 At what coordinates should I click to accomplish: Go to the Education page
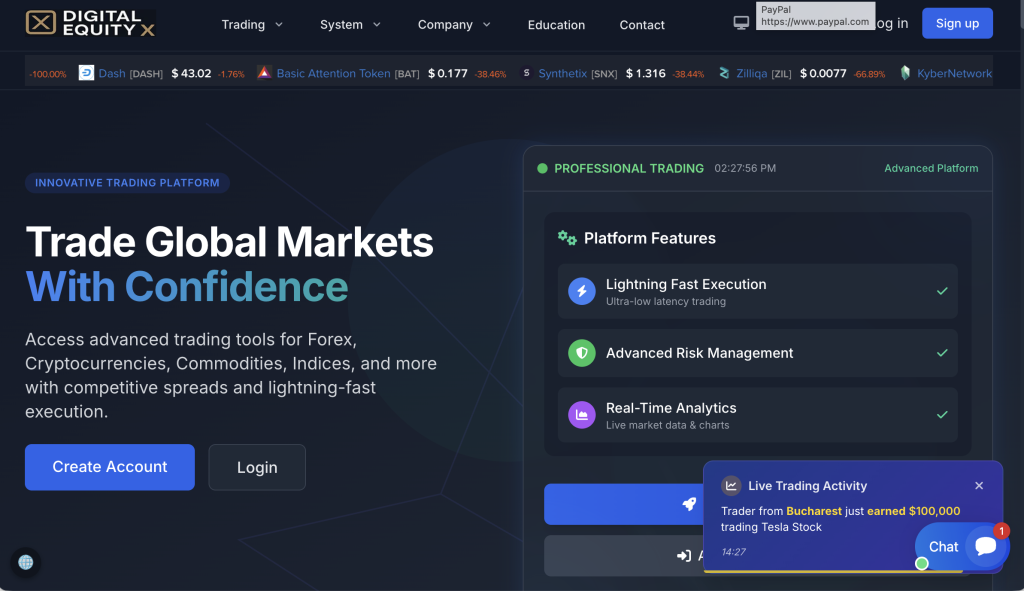556,25
